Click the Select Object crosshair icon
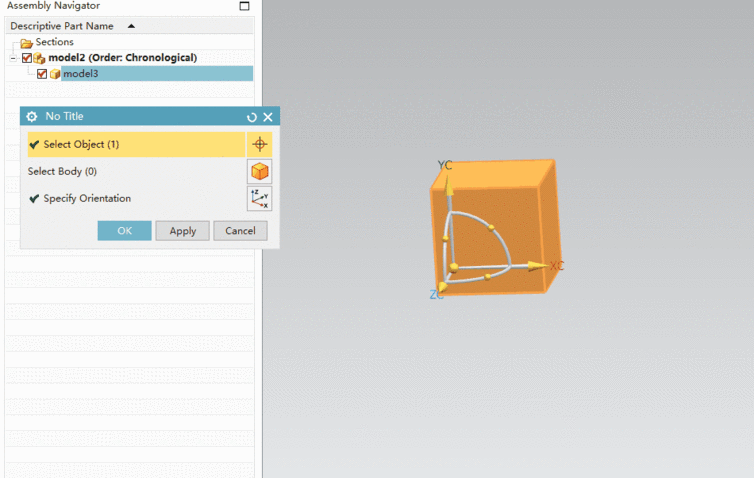The image size is (754, 478). coord(260,144)
